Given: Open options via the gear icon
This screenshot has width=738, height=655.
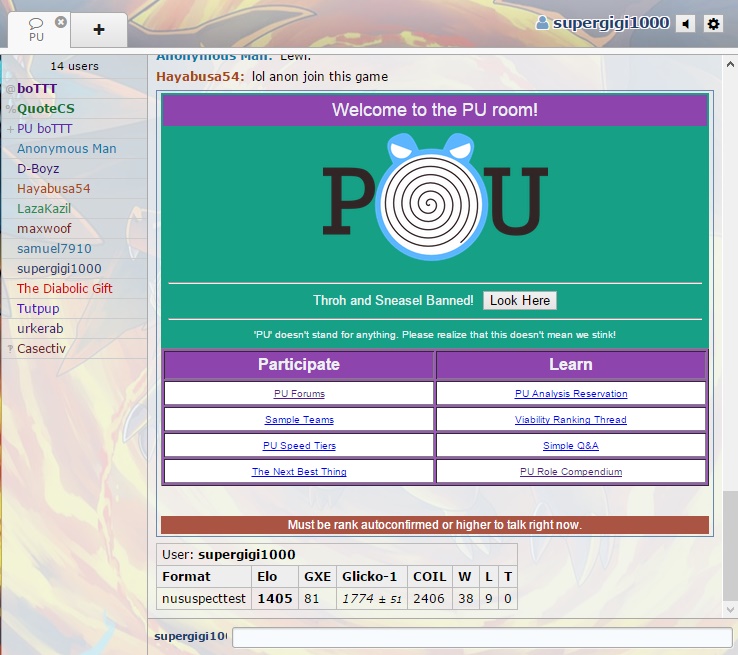Looking at the screenshot, I should pos(713,24).
